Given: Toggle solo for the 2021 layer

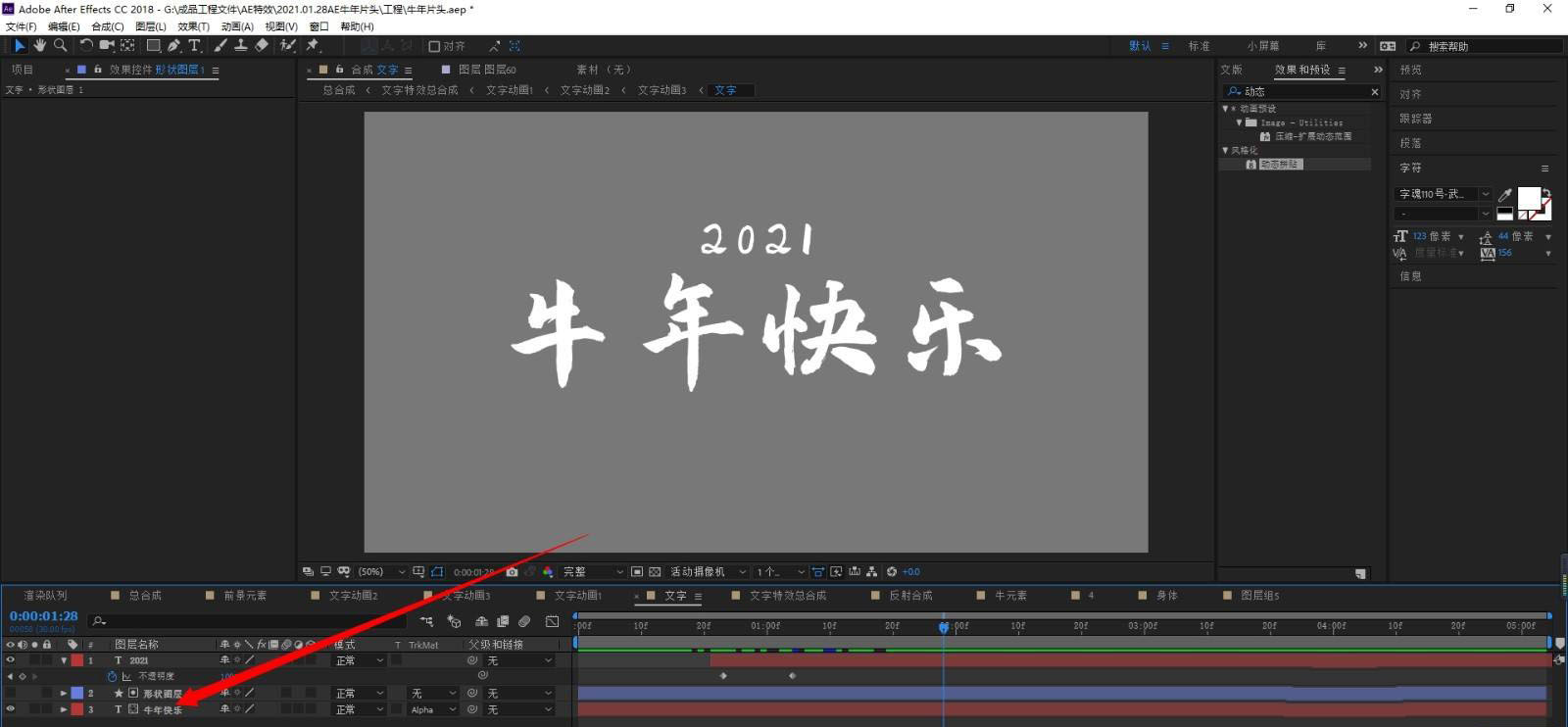Looking at the screenshot, I should coord(34,660).
